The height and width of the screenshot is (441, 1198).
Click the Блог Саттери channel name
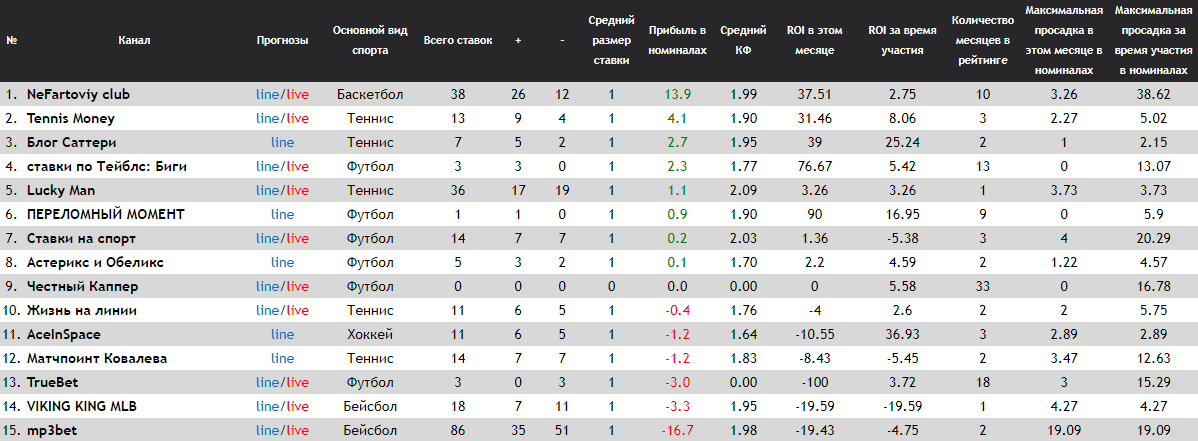coord(71,143)
